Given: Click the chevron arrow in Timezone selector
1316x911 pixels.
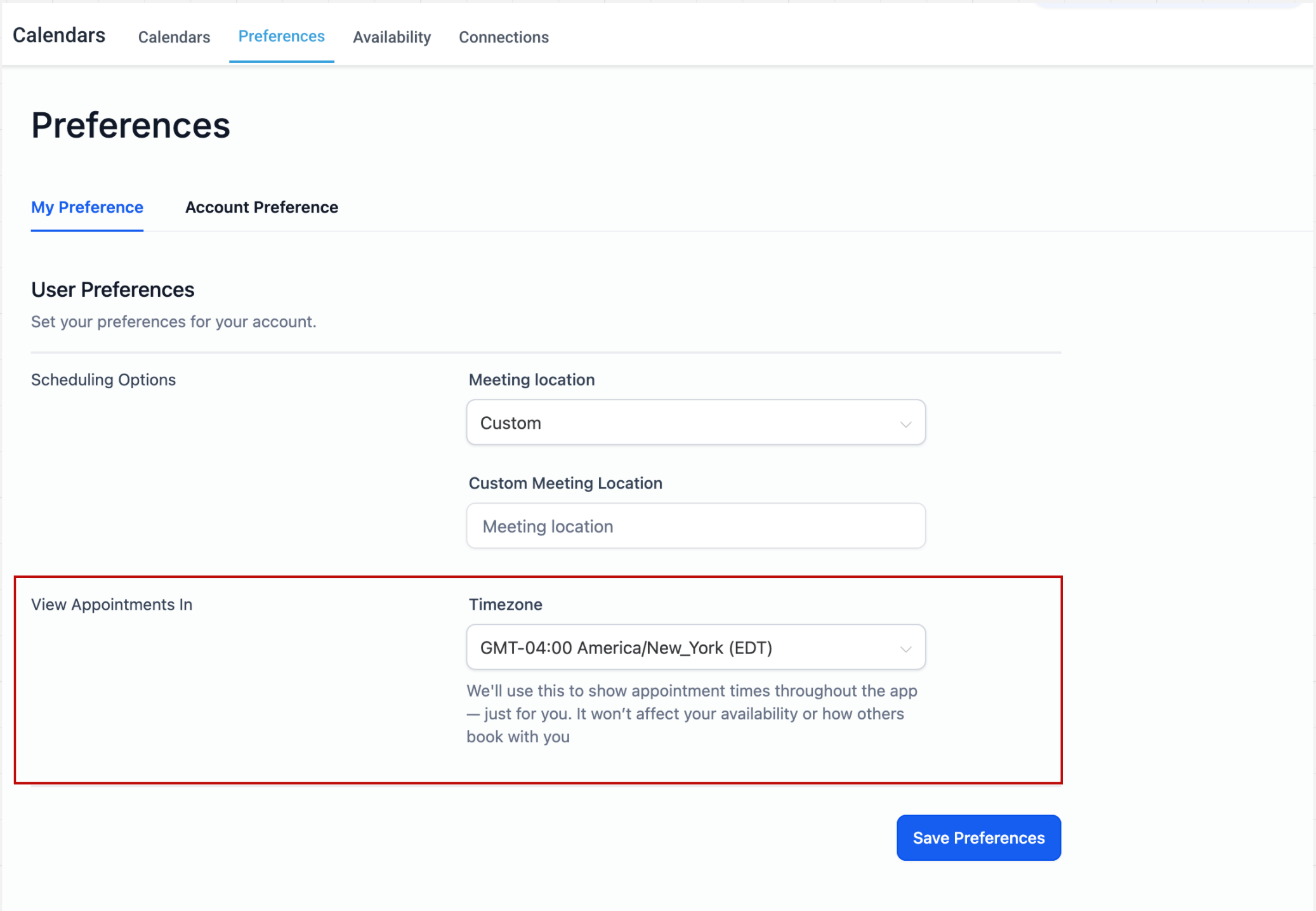Looking at the screenshot, I should click(905, 648).
